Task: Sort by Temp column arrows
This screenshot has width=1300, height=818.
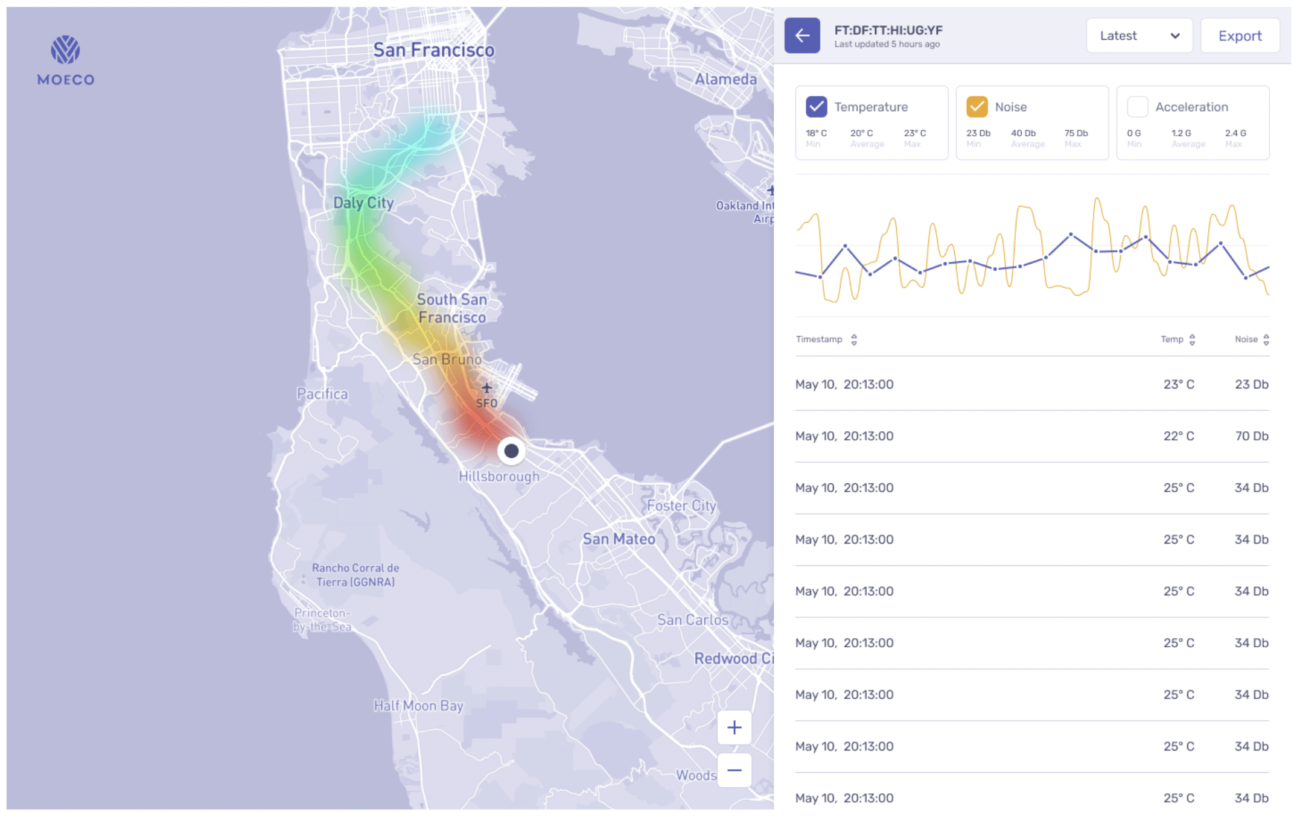Action: click(x=1192, y=340)
